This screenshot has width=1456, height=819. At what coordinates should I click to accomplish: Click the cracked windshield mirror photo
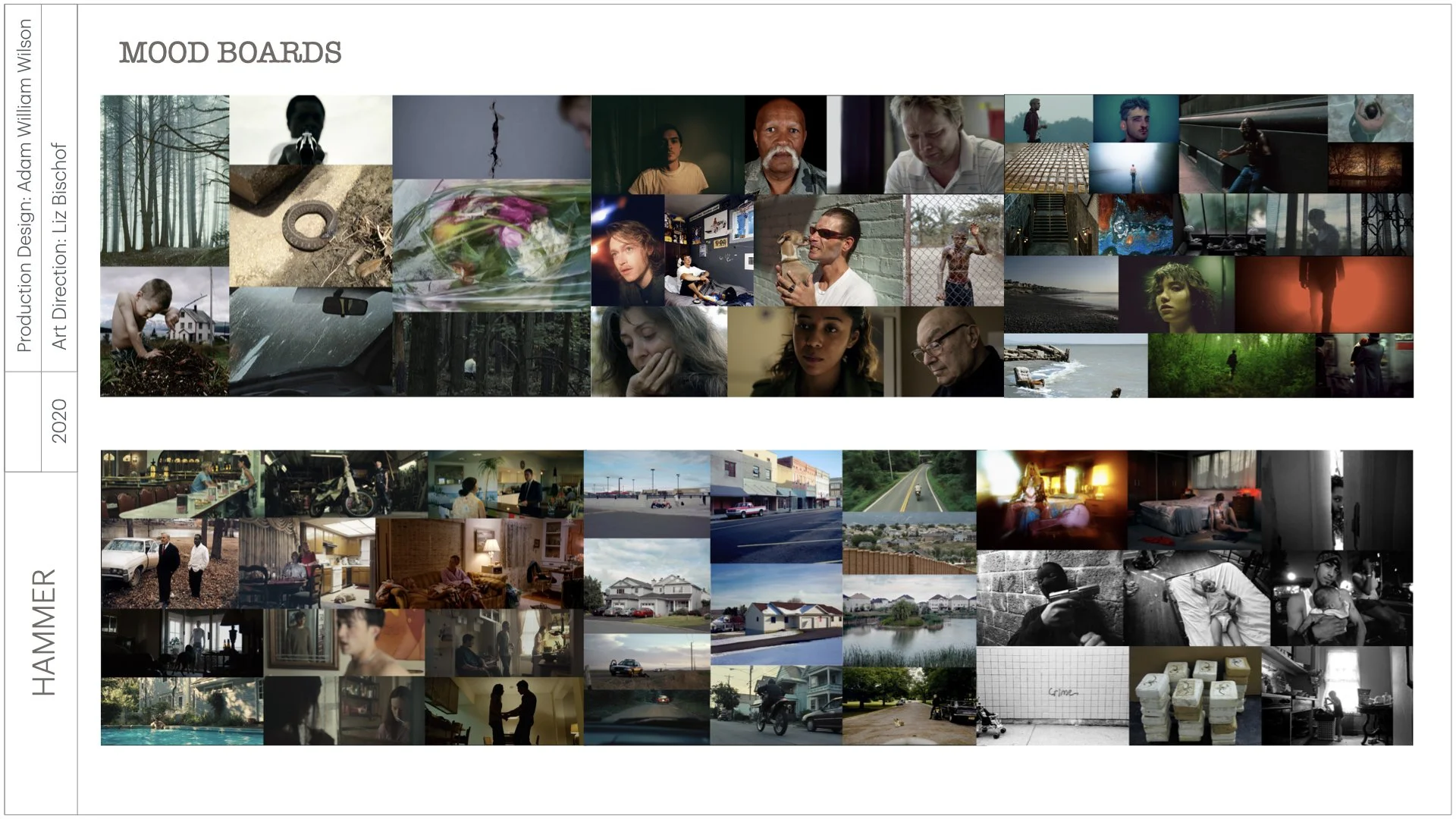click(310, 341)
